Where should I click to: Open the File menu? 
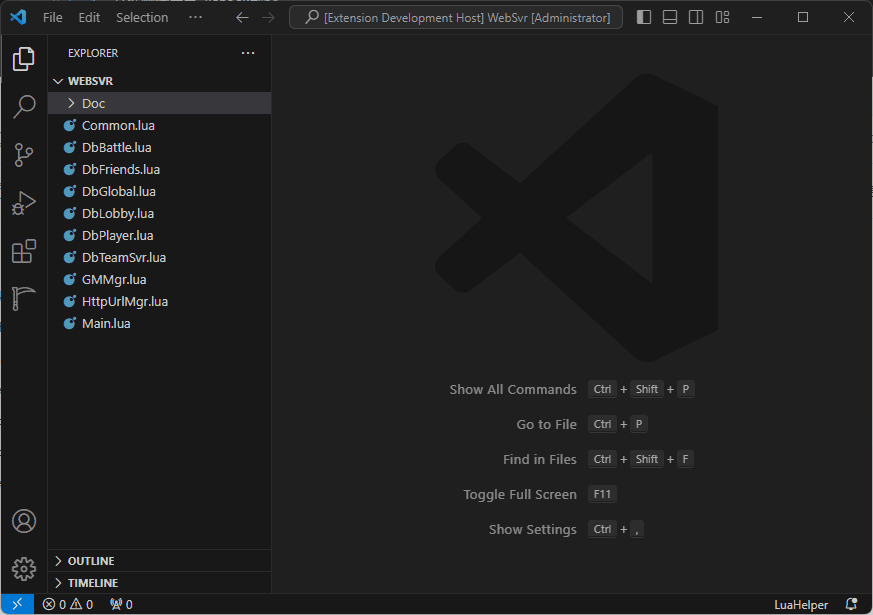[x=53, y=18]
